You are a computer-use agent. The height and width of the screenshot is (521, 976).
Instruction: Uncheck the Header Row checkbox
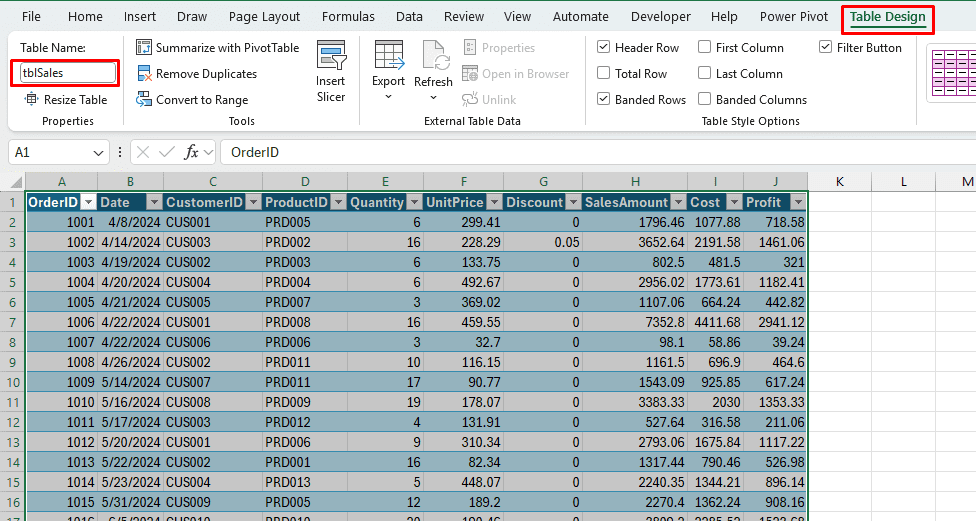[604, 48]
